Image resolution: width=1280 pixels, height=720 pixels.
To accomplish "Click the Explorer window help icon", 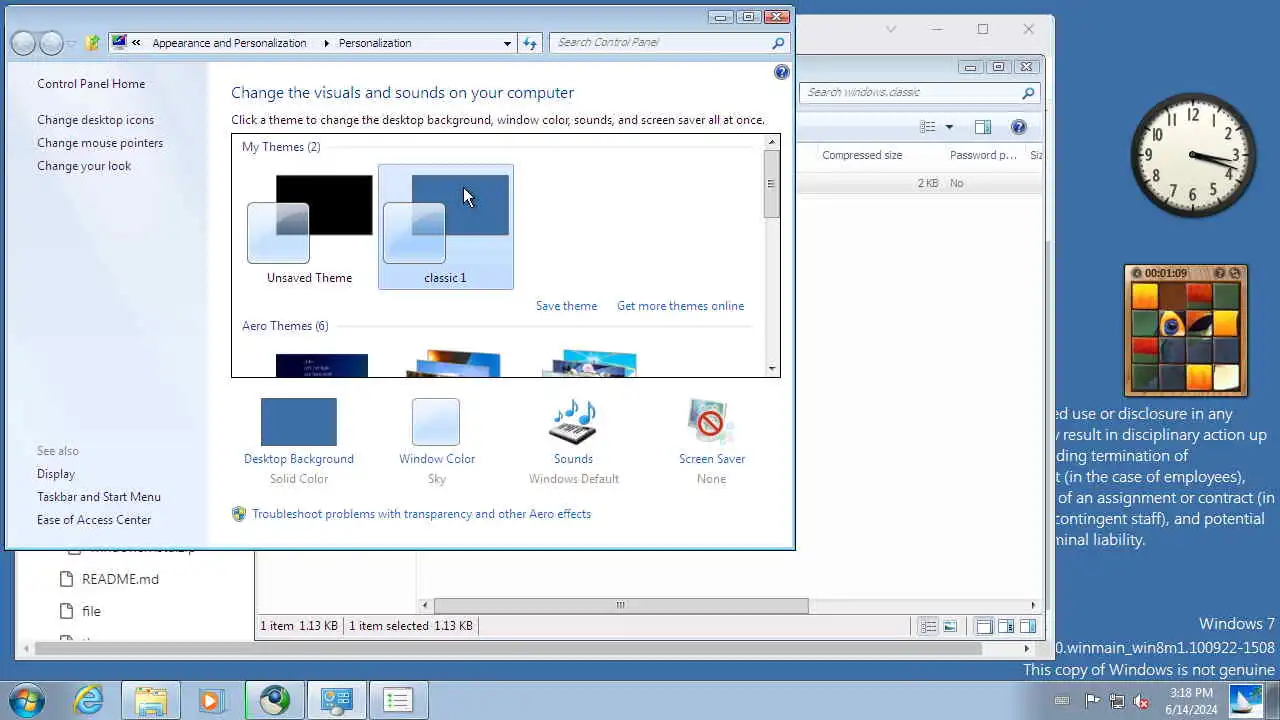I will pyautogui.click(x=1019, y=127).
